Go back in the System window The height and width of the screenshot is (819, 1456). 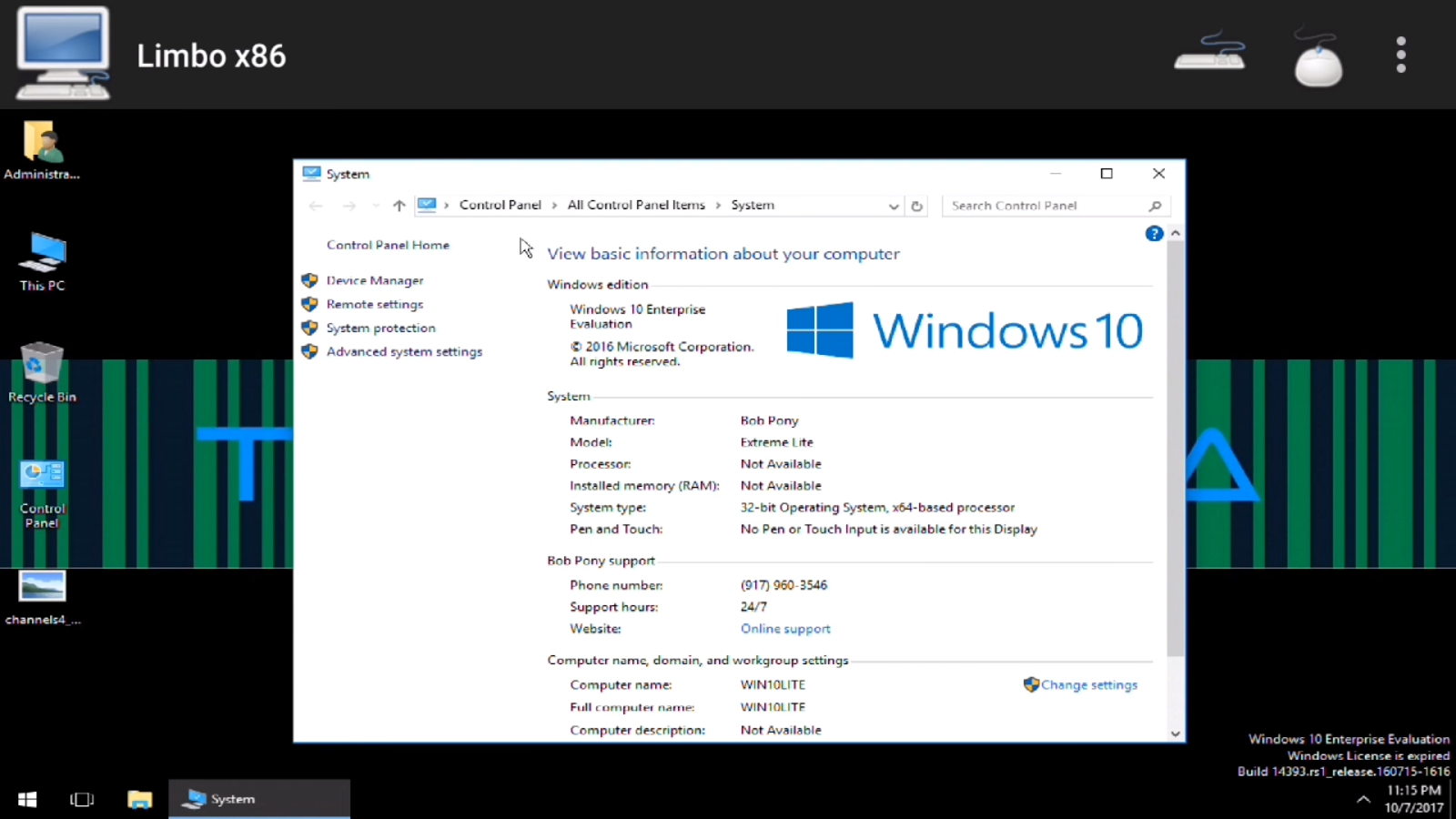click(x=316, y=206)
